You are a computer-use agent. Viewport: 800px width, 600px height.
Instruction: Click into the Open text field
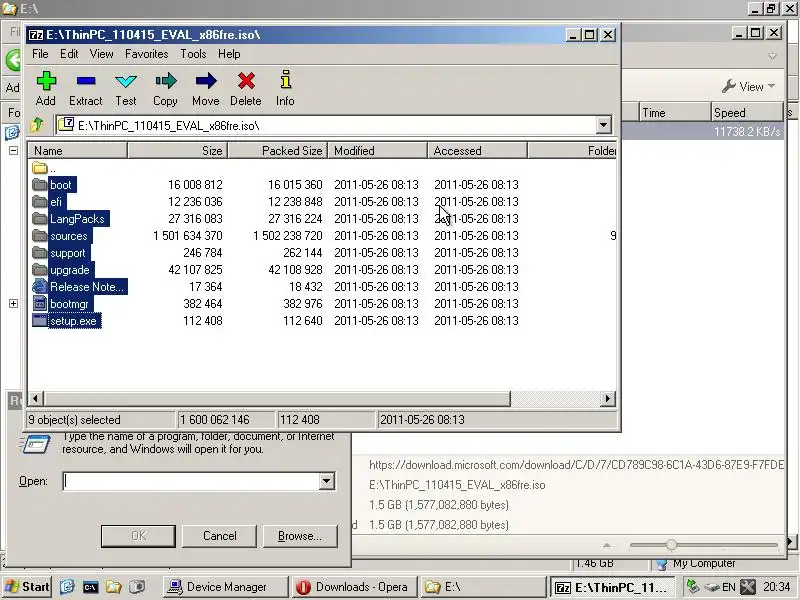pos(192,481)
